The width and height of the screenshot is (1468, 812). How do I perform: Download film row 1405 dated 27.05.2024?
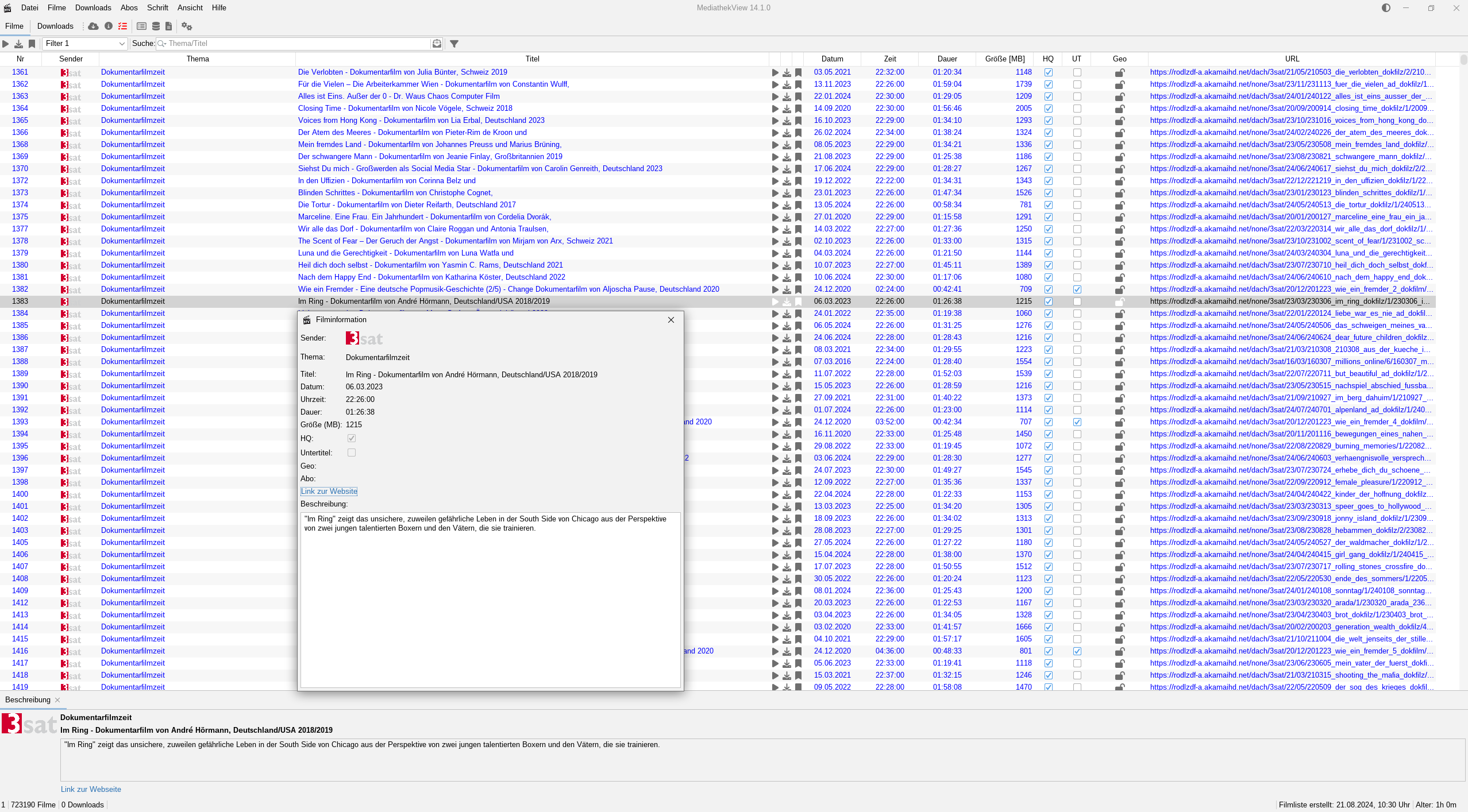(x=787, y=543)
